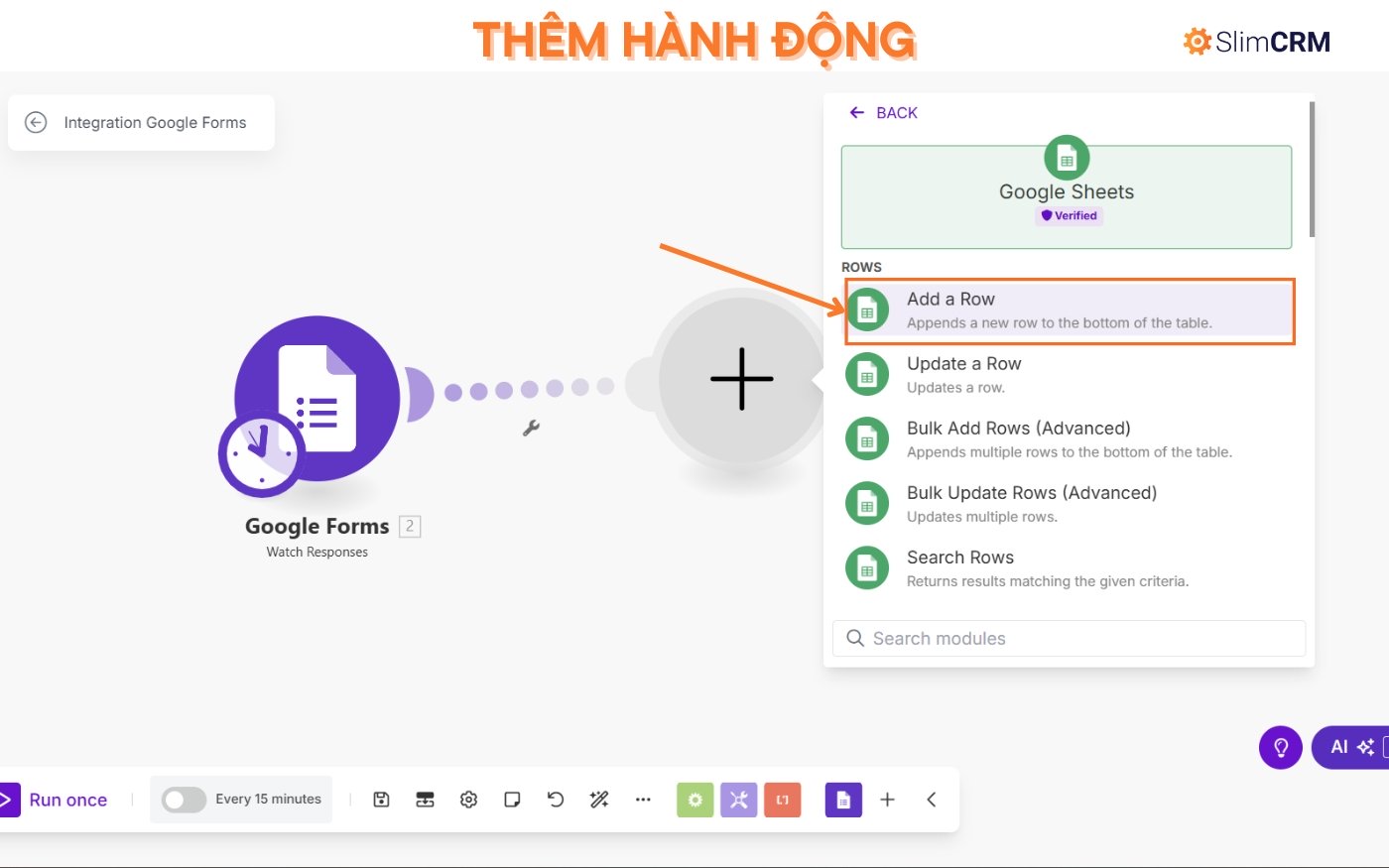Click the Add a Row sheets icon
Screen dimensions: 1389x868
coord(867,310)
